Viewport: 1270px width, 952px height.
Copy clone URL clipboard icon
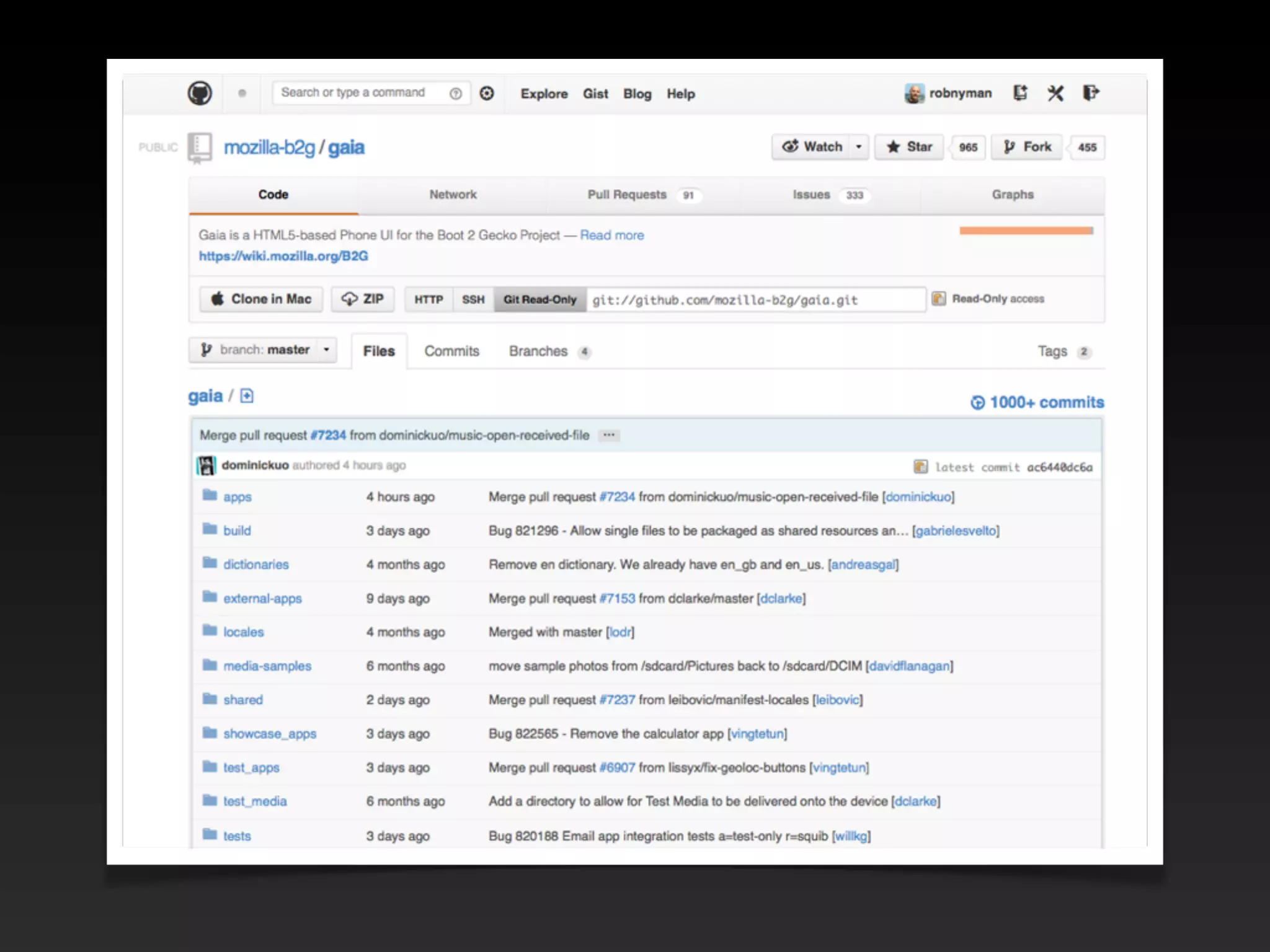point(939,299)
